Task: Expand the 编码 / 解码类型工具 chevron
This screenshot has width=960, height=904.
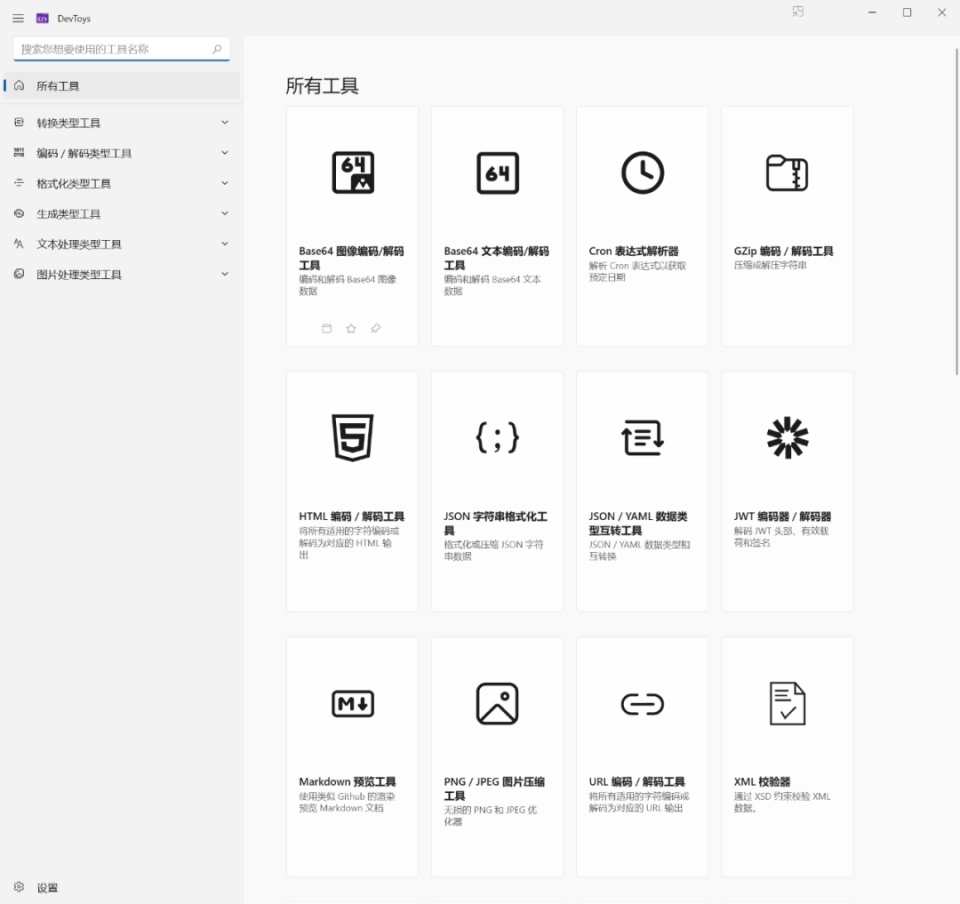Action: [x=225, y=153]
